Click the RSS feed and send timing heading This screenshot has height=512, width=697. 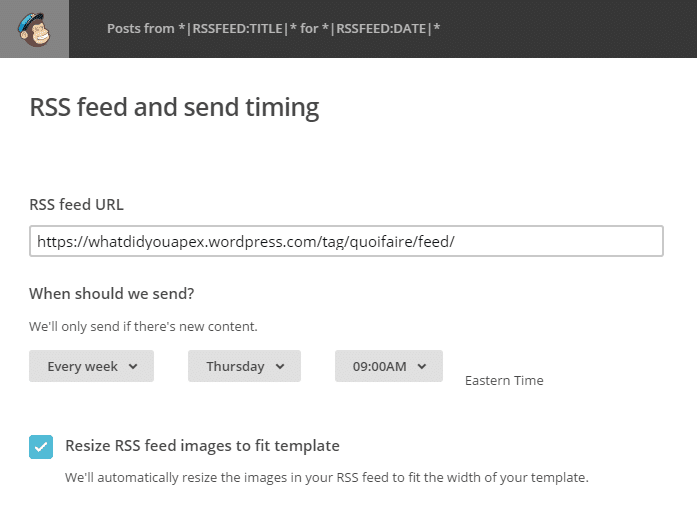[x=174, y=108]
